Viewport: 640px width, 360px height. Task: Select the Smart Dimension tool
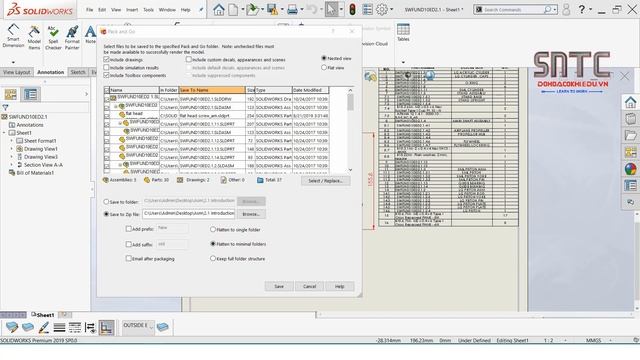(x=13, y=36)
